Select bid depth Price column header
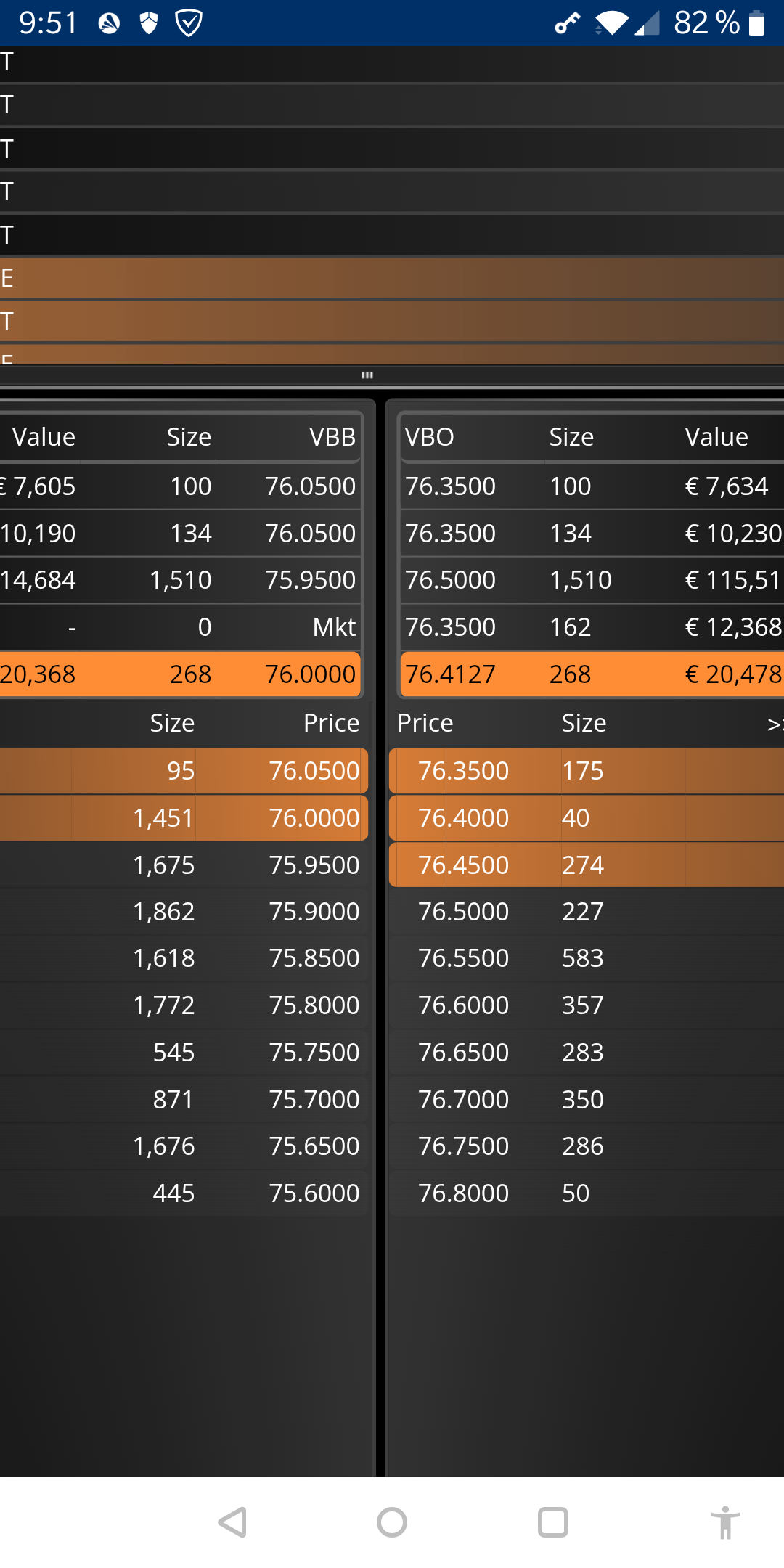Image resolution: width=784 pixels, height=1568 pixels. (331, 723)
